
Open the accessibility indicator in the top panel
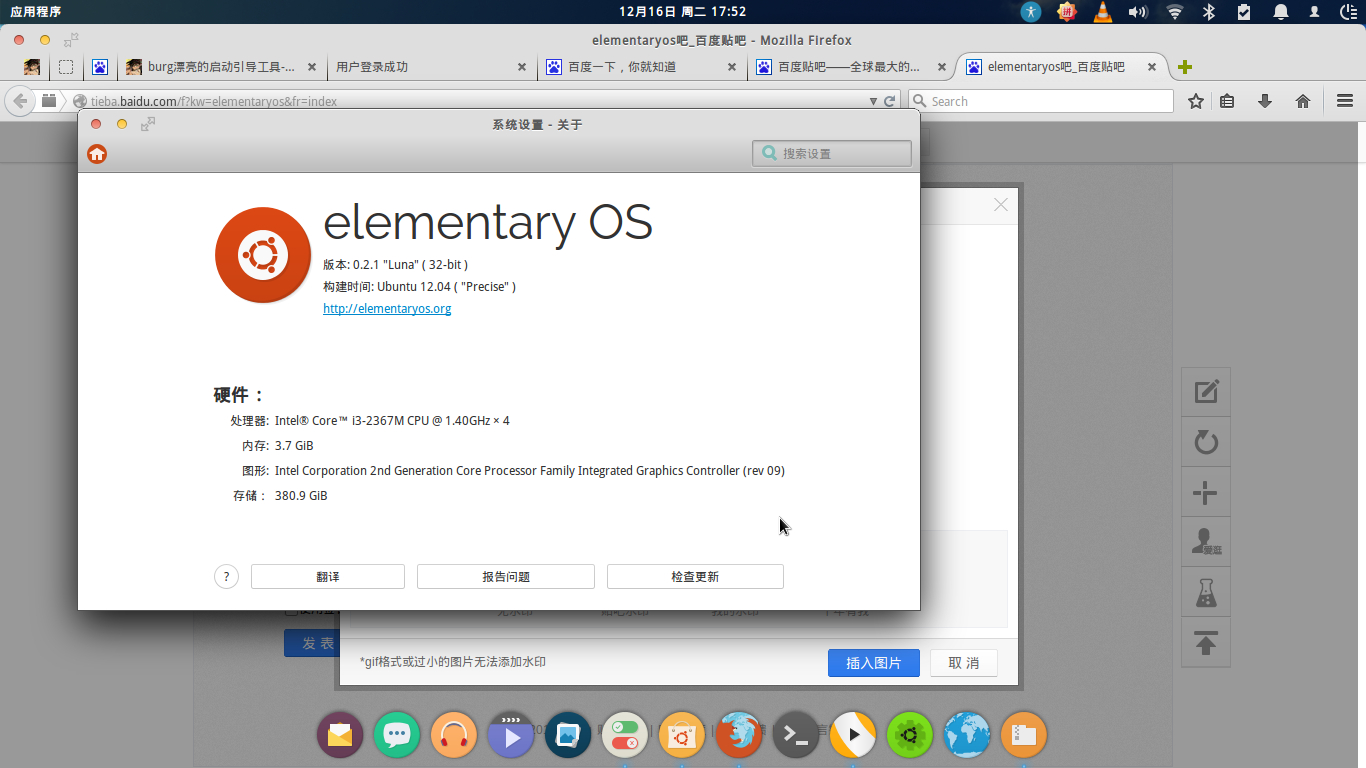click(1031, 12)
